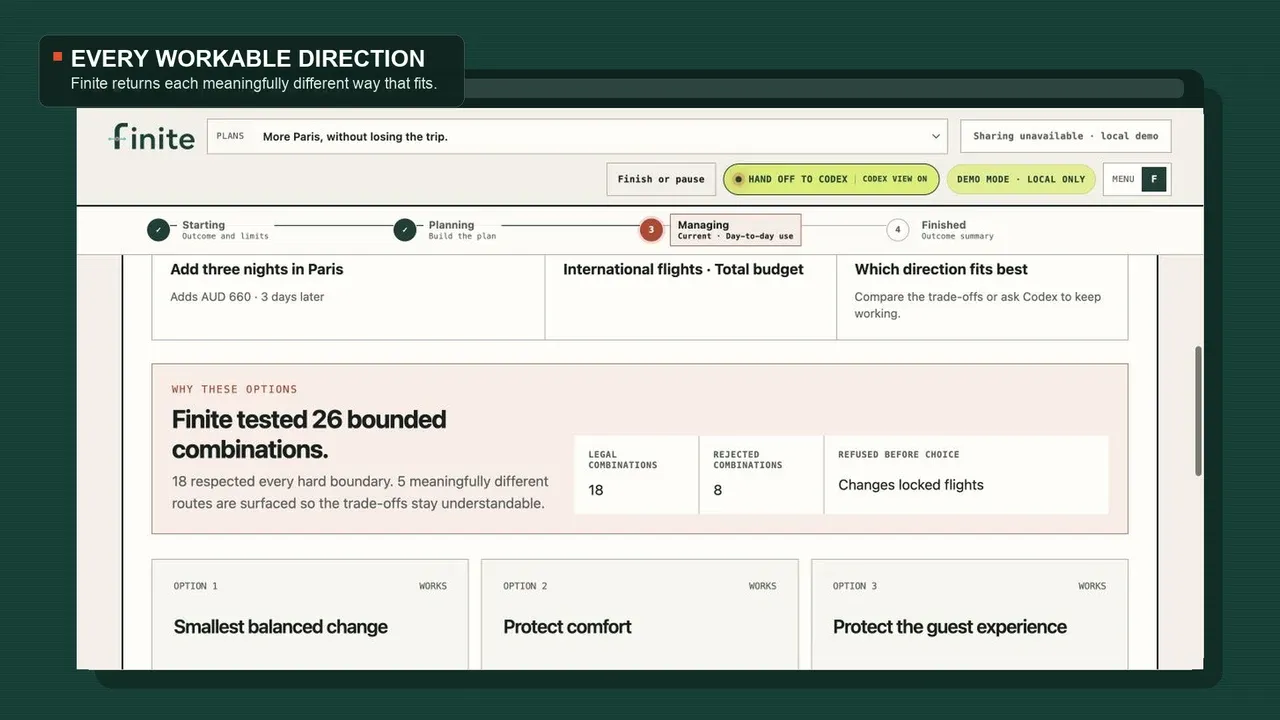The height and width of the screenshot is (720, 1280).
Task: Click the Starting step checkmark circle
Action: pyautogui.click(x=158, y=230)
